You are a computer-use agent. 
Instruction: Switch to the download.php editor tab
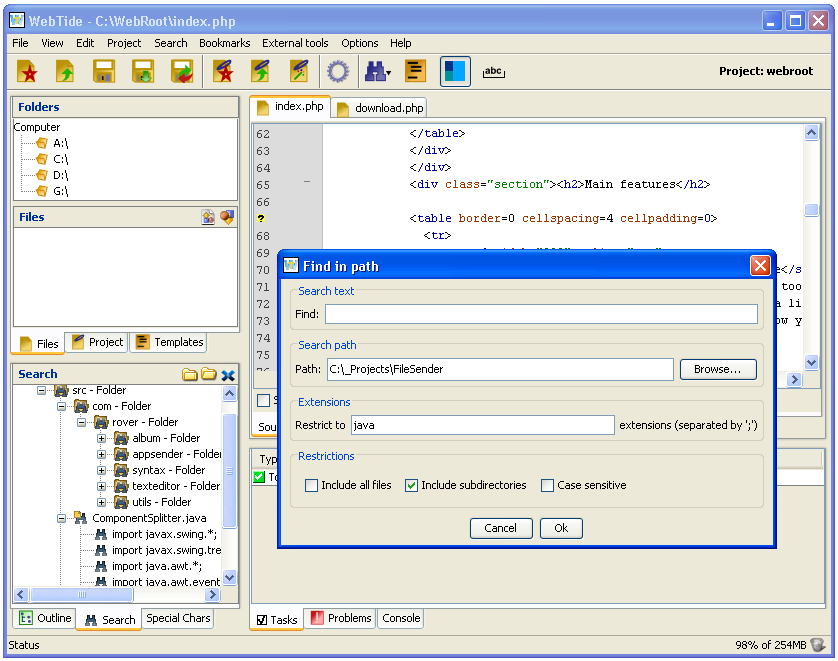point(380,108)
